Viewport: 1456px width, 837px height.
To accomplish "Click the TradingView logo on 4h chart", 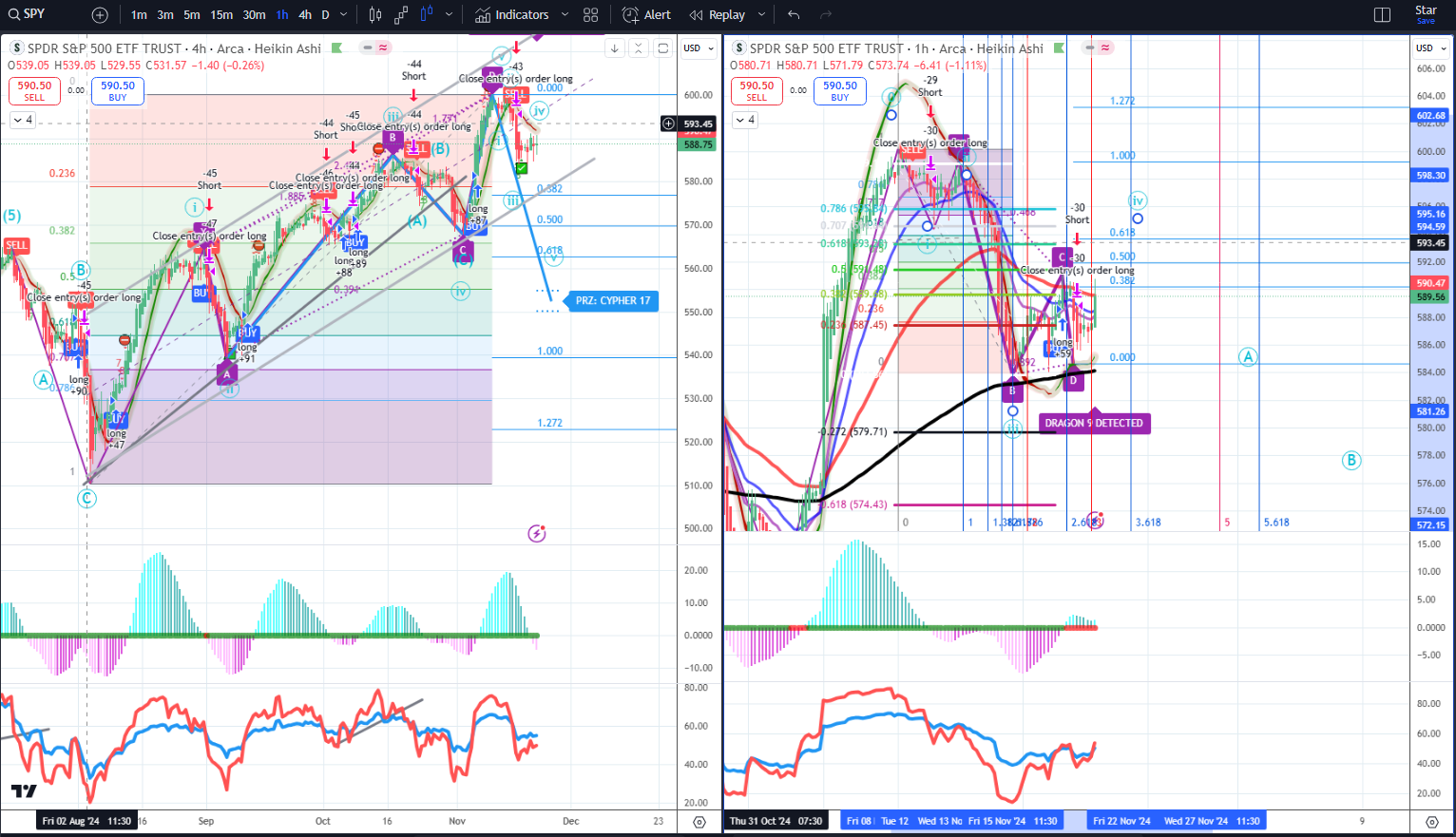I will (24, 791).
